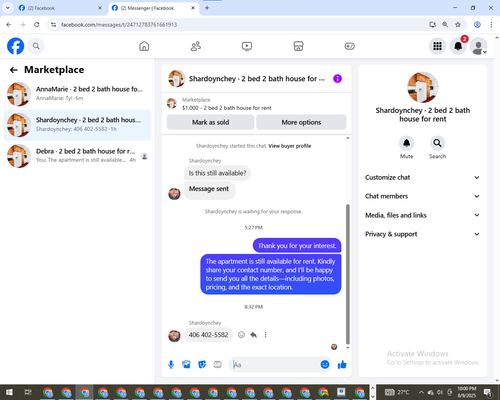Expand the Chat members section
Image resolution: width=500 pixels, height=400 pixels.
tap(422, 196)
